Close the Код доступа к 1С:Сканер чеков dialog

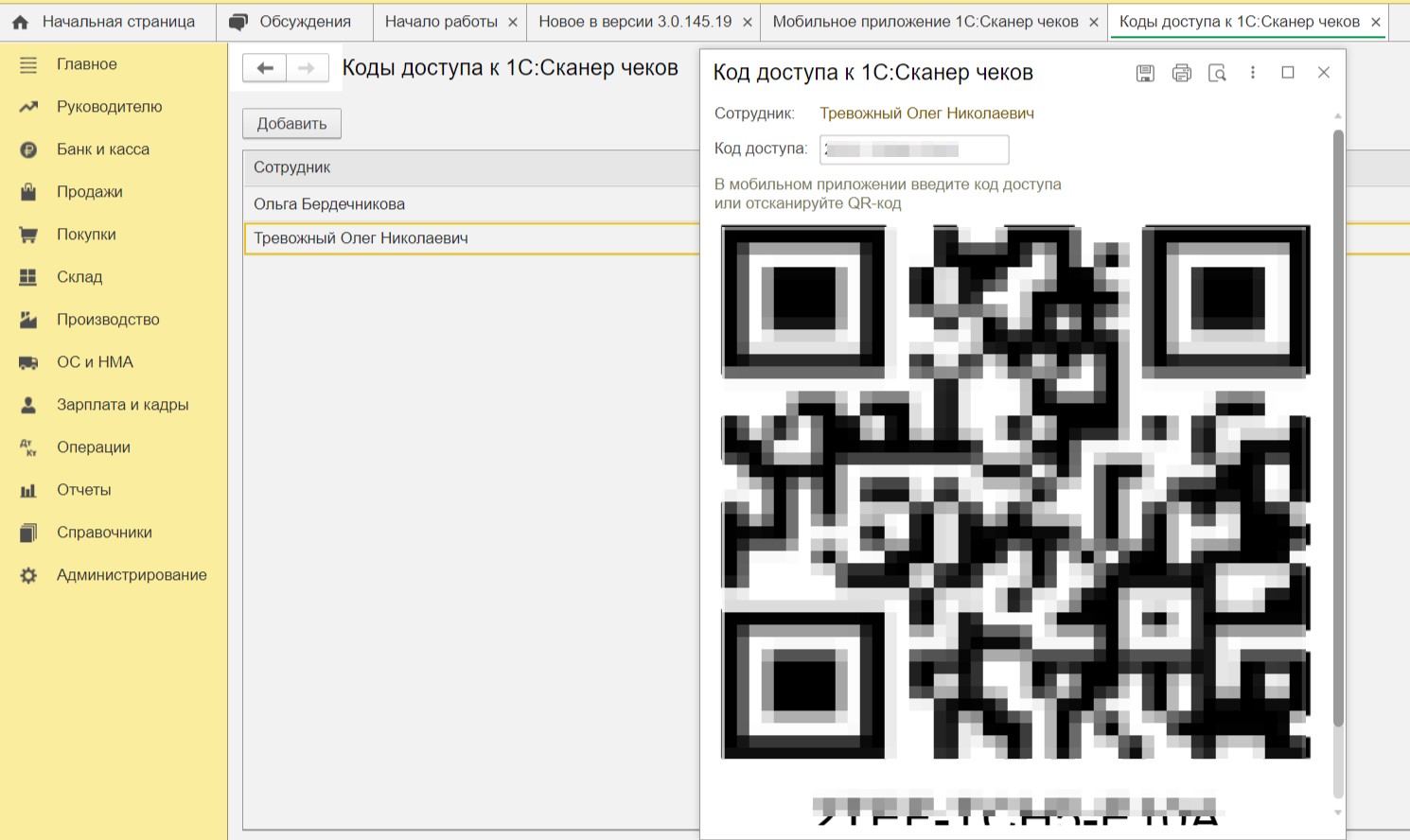pos(1324,73)
